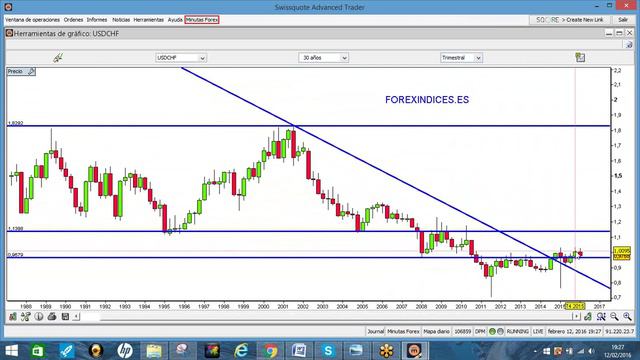Image resolution: width=640 pixels, height=360 pixels.
Task: Open the Noticias menu
Action: click(x=121, y=20)
